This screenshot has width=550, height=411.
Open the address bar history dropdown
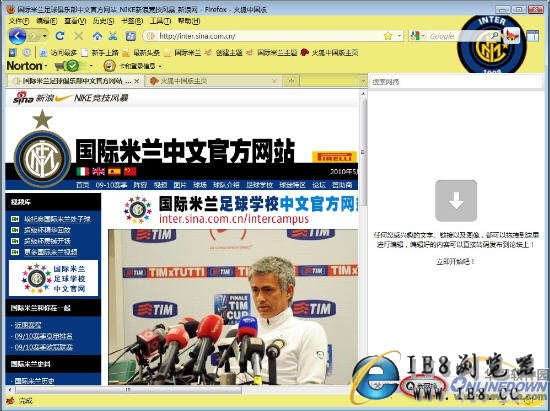(399, 36)
